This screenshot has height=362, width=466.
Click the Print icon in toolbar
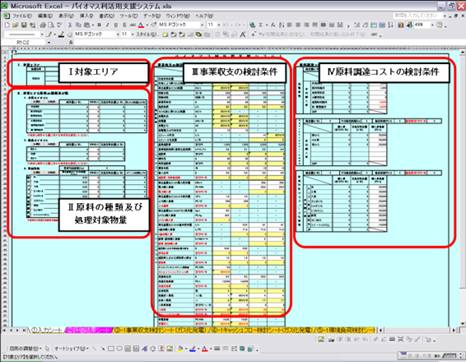click(x=43, y=25)
